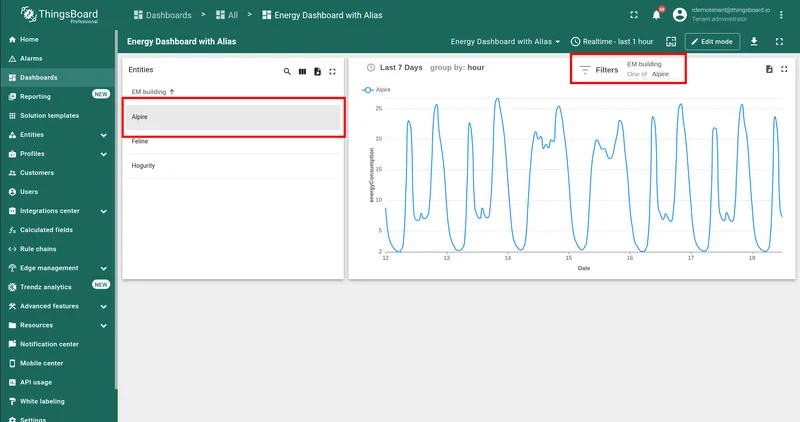
Task: Open dashboard state dropdown
Action: click(x=505, y=42)
